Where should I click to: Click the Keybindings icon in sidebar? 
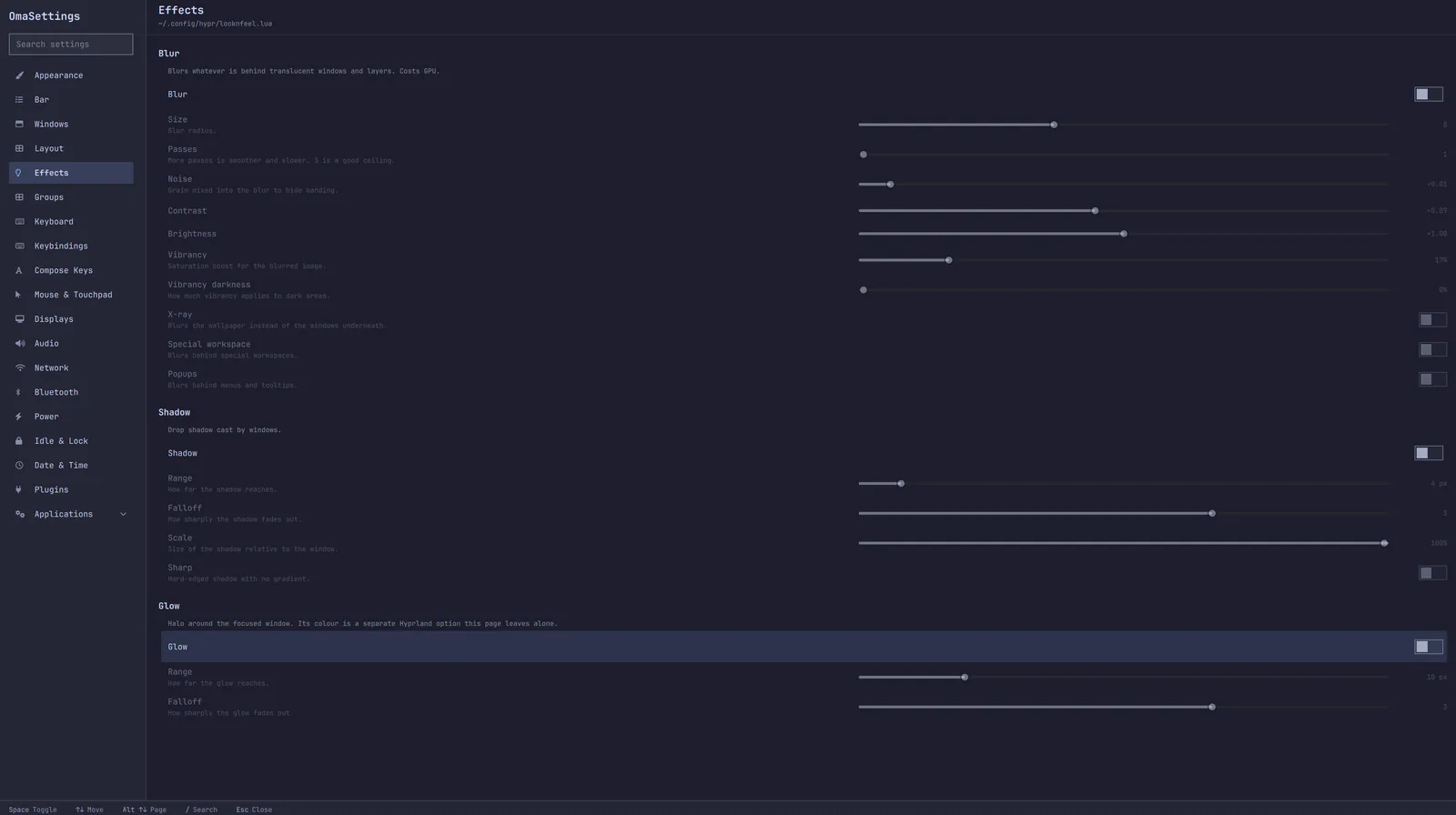click(19, 246)
